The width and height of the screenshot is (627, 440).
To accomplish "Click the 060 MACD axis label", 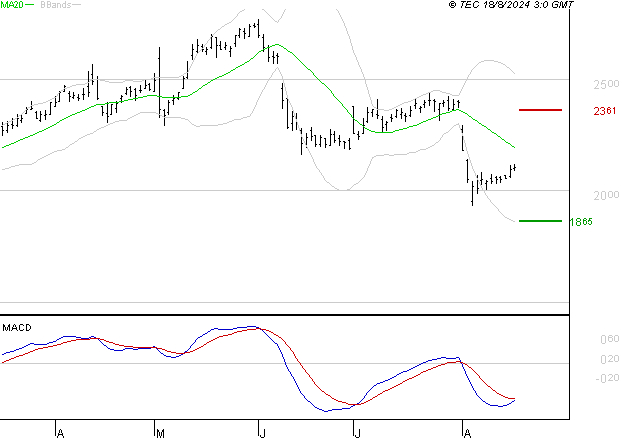I will point(610,339).
